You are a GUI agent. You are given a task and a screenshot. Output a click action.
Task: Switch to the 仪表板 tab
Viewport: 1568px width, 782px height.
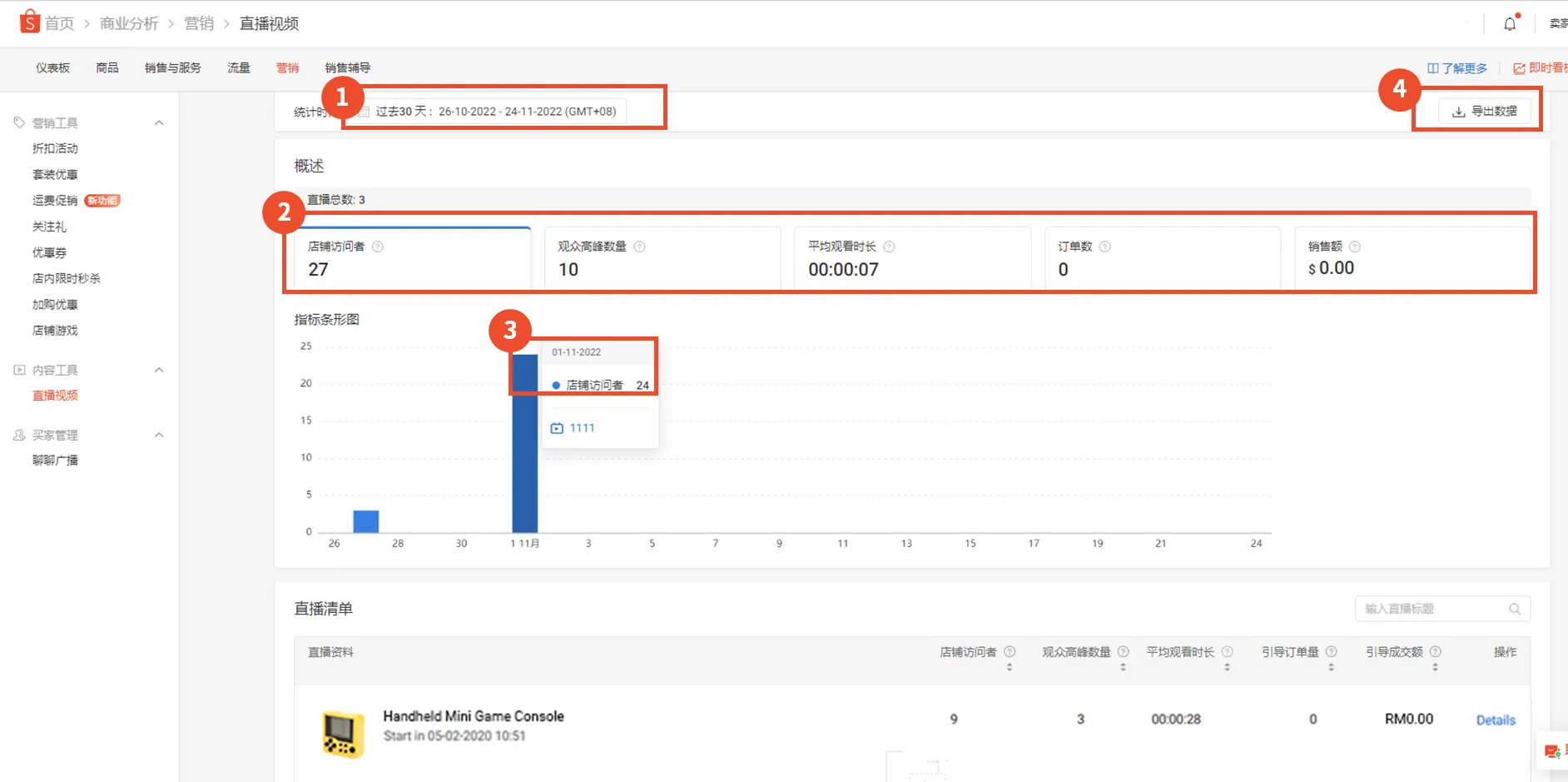pos(52,68)
